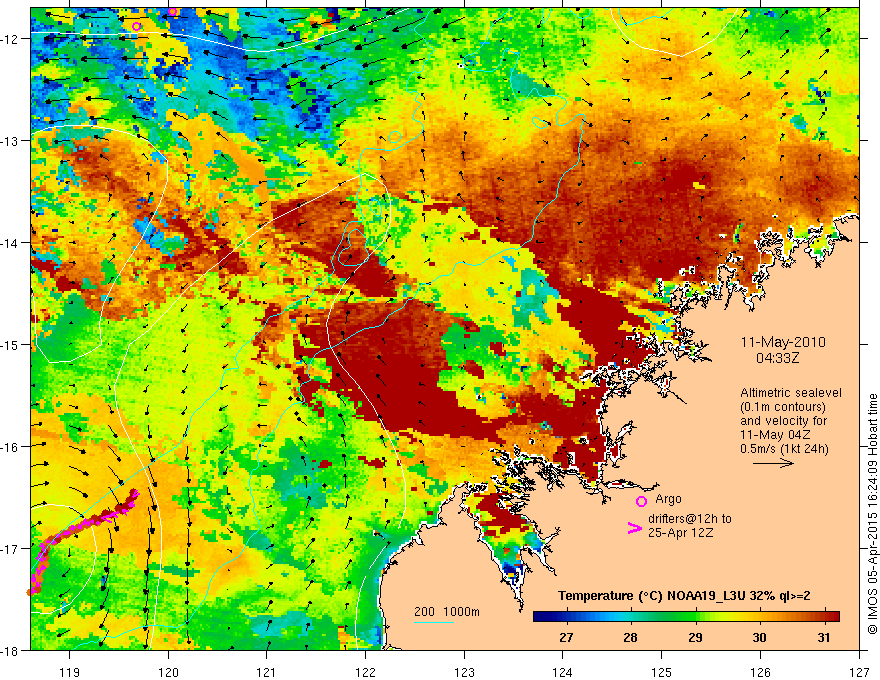880x680 pixels.
Task: Click the '11-May 04Z' caption line
Action: [775, 435]
